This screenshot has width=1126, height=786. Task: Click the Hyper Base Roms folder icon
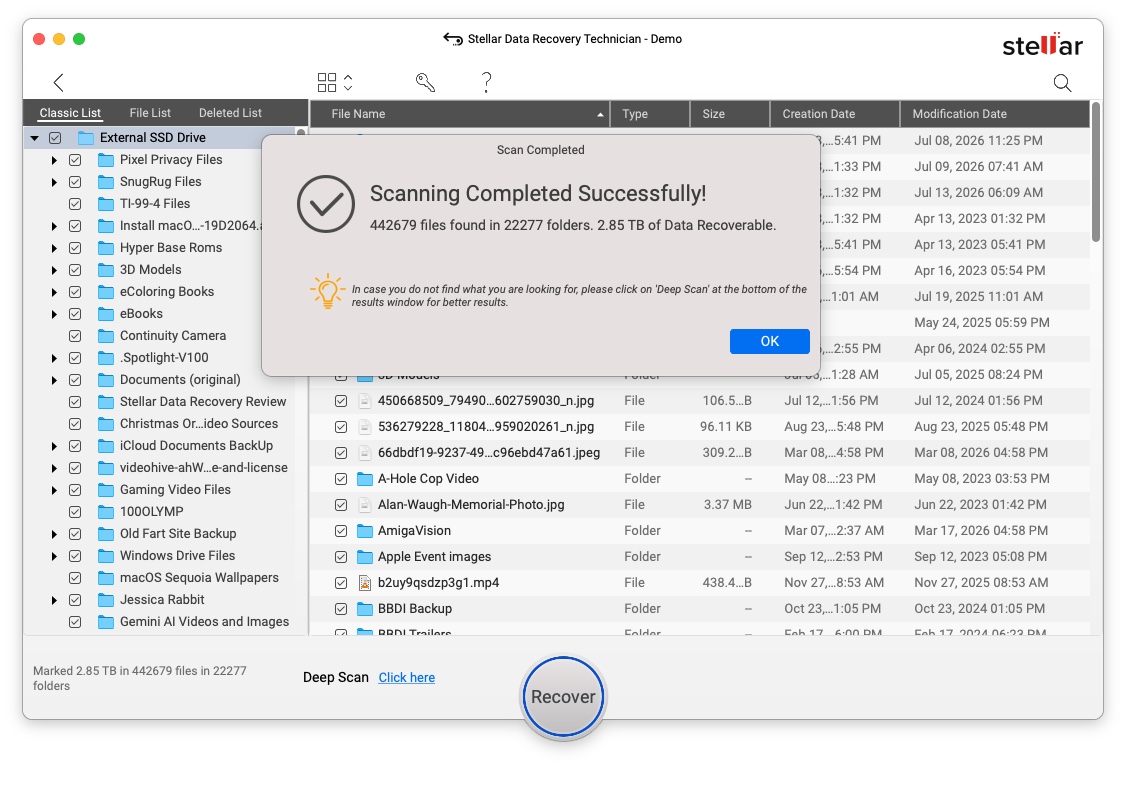tap(106, 248)
